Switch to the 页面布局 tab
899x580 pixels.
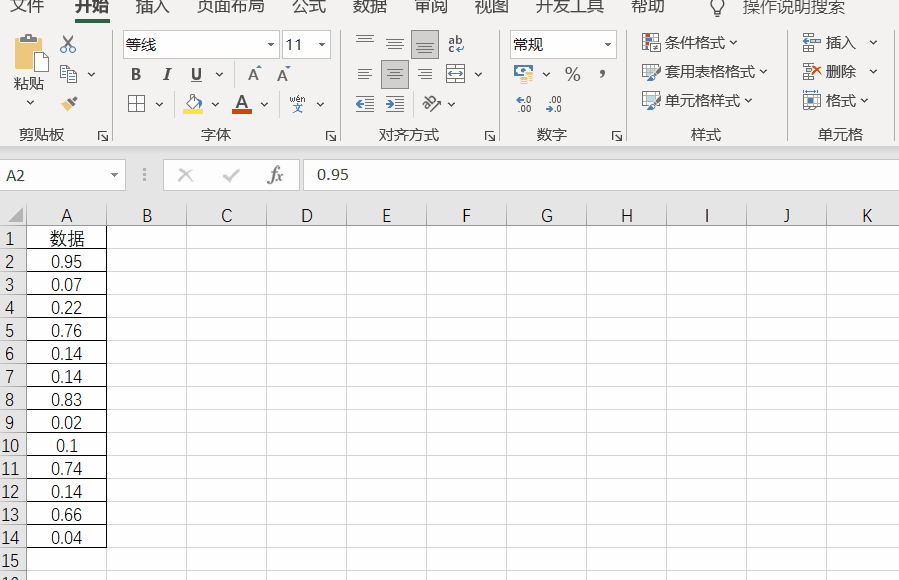(x=230, y=7)
